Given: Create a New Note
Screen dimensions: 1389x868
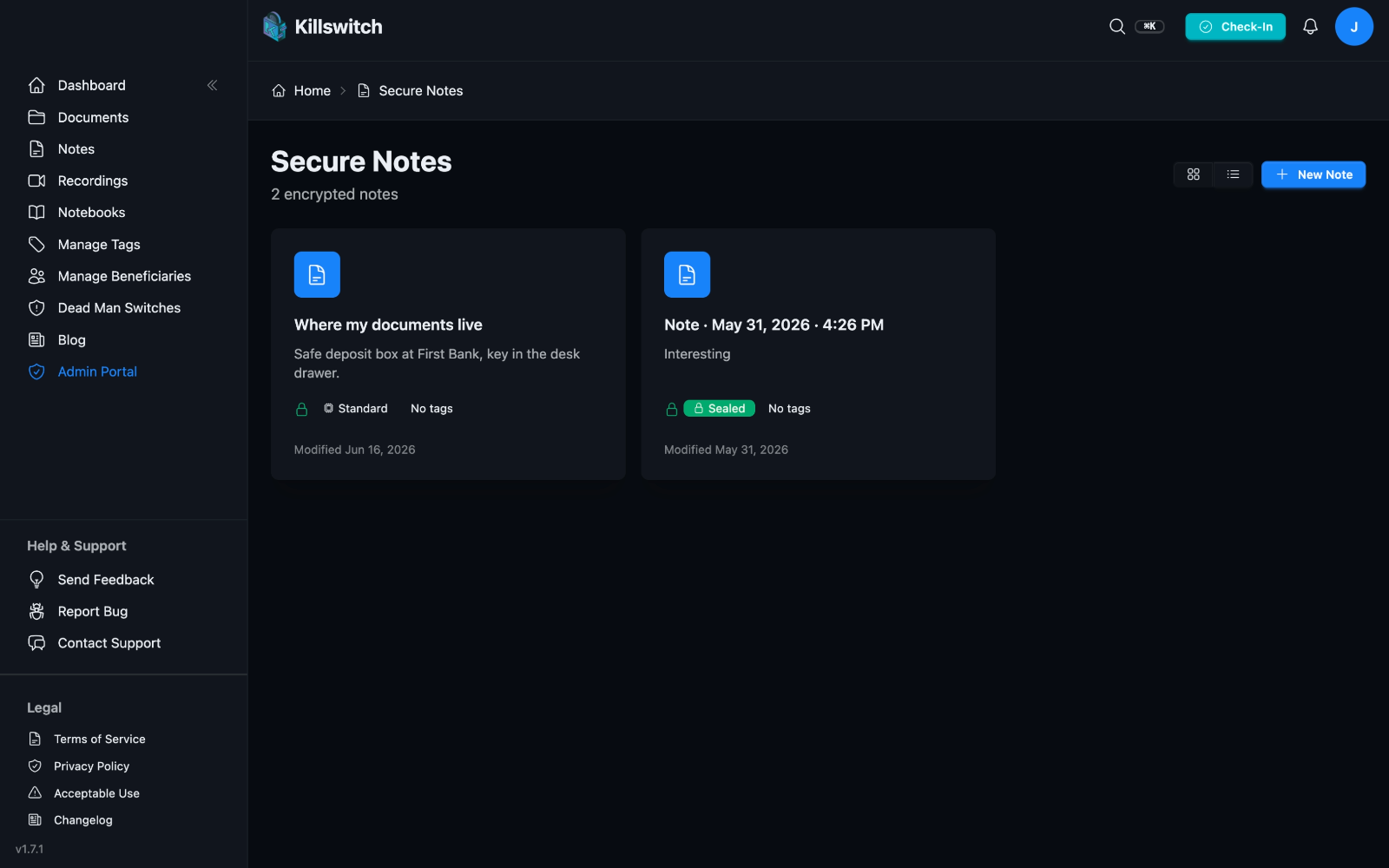Looking at the screenshot, I should pyautogui.click(x=1313, y=174).
